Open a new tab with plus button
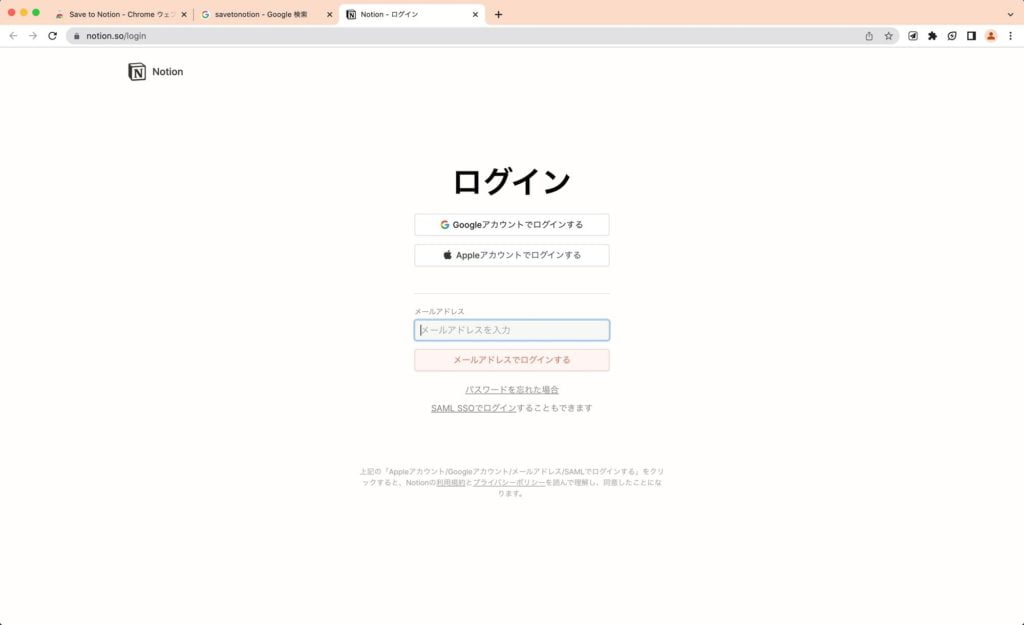Image resolution: width=1024 pixels, height=625 pixels. click(x=499, y=15)
